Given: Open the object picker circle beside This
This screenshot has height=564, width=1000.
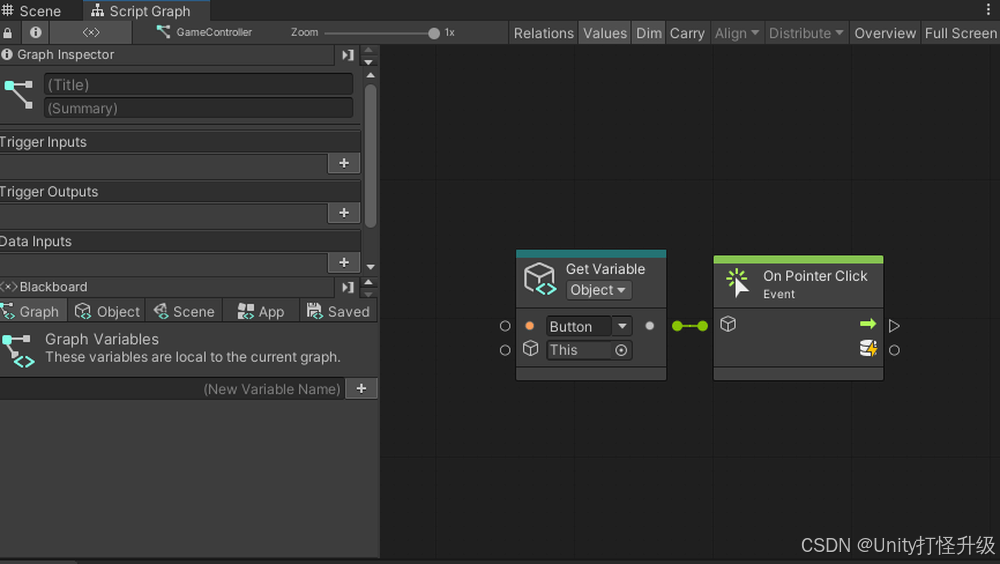Looking at the screenshot, I should pos(621,350).
